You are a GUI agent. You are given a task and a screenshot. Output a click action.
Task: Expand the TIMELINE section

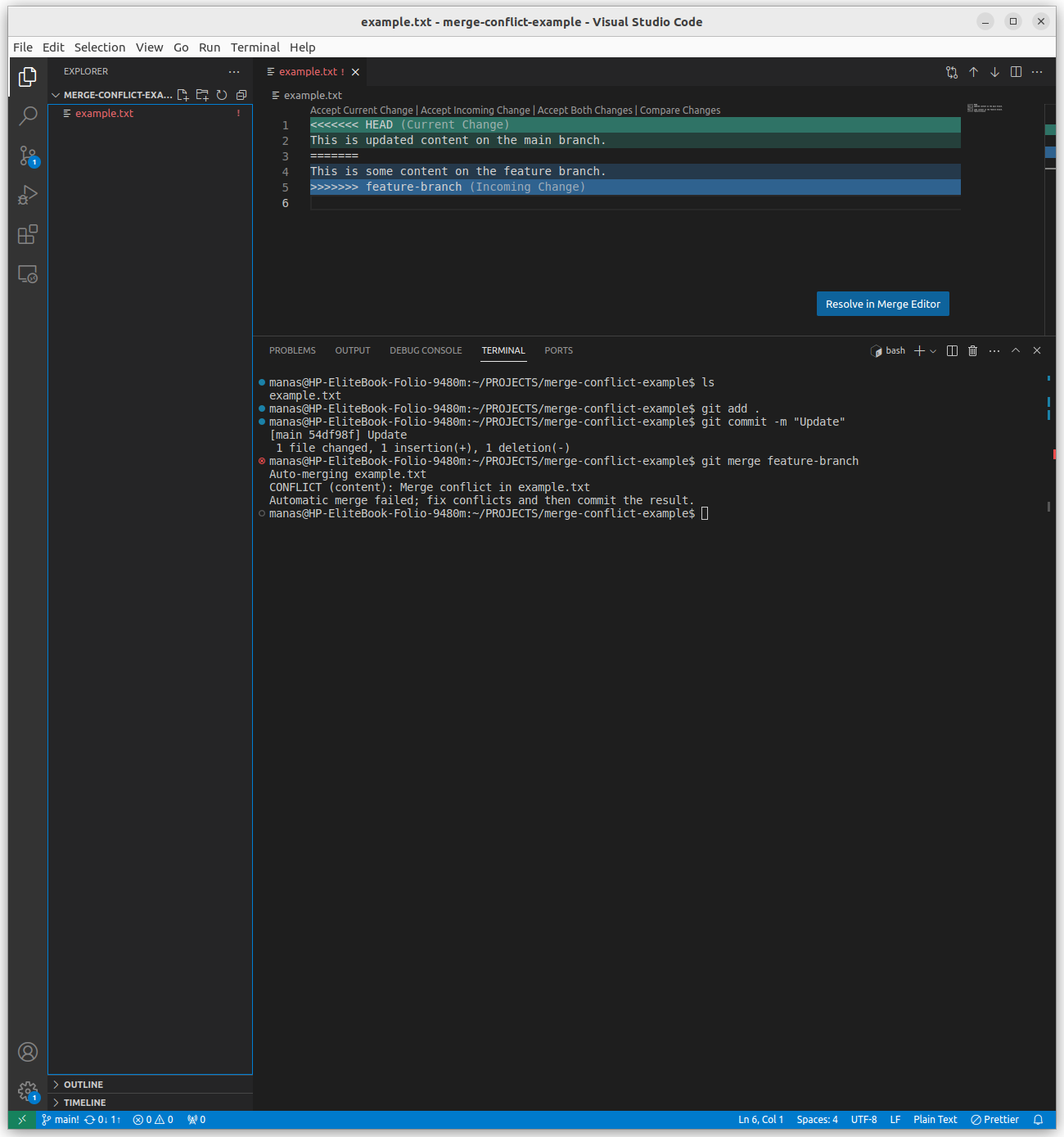point(84,1102)
